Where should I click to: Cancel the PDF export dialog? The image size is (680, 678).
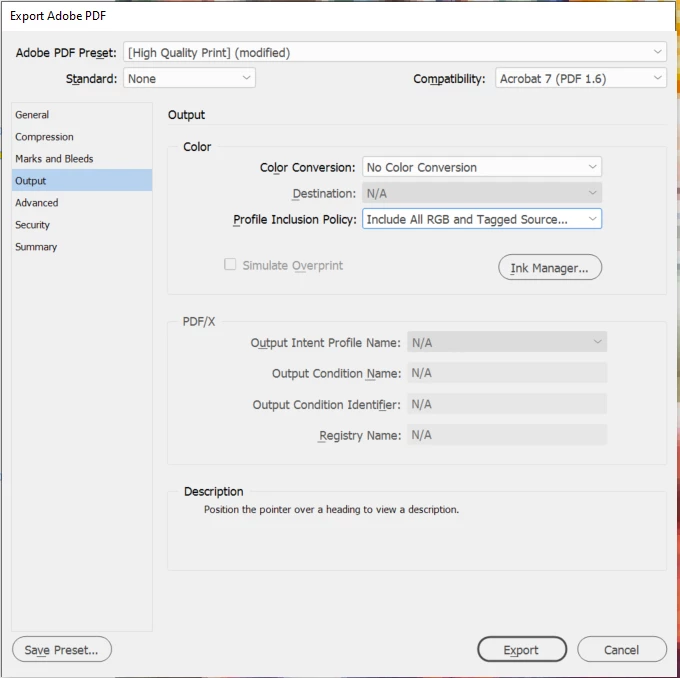(621, 649)
